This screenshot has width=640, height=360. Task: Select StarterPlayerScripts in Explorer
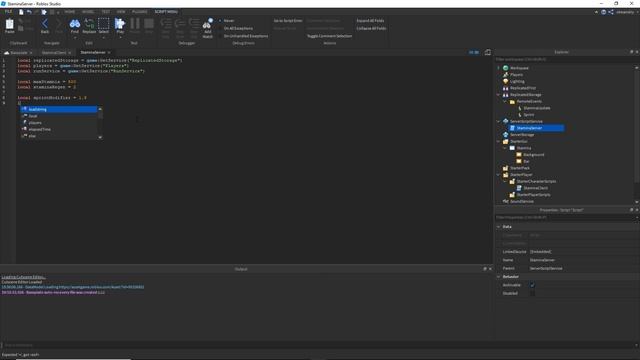coord(533,195)
